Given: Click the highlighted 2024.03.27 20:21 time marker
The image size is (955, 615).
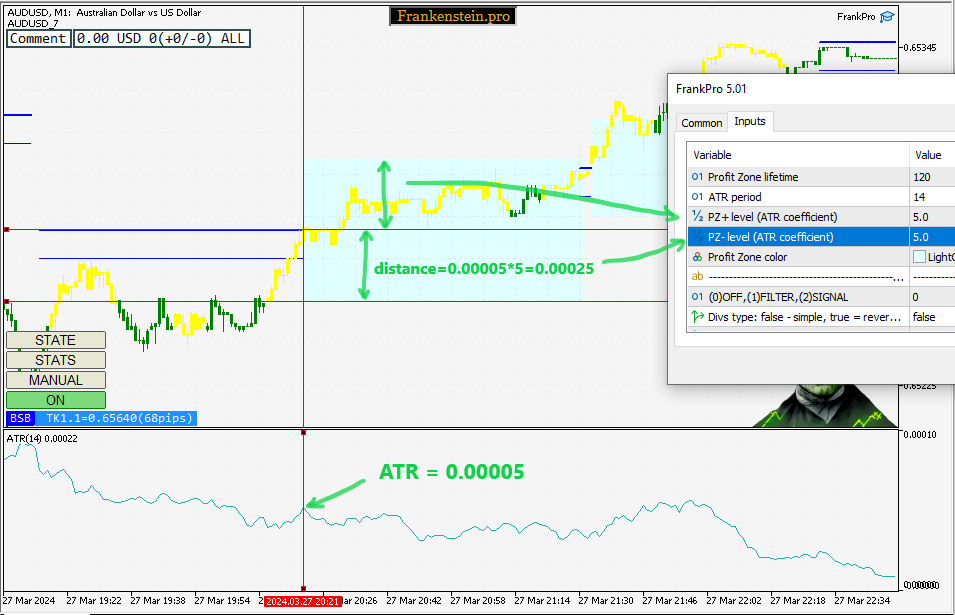Looking at the screenshot, I should [x=302, y=602].
